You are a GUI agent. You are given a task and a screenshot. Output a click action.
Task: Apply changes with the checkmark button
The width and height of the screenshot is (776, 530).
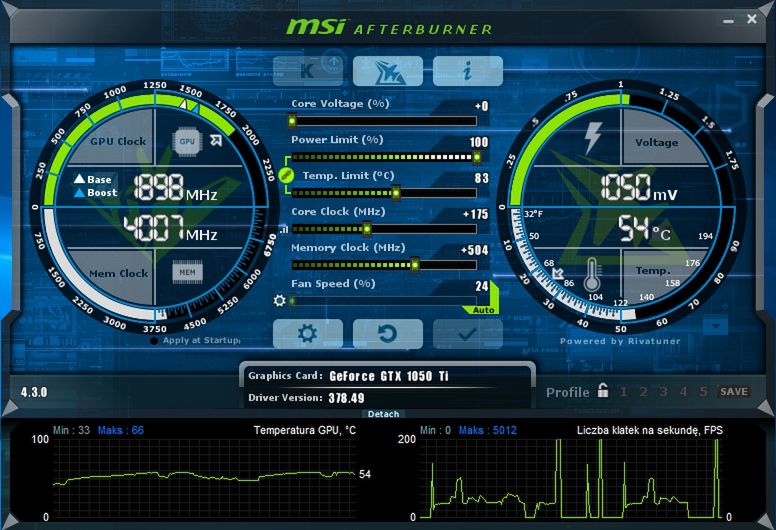pyautogui.click(x=468, y=334)
